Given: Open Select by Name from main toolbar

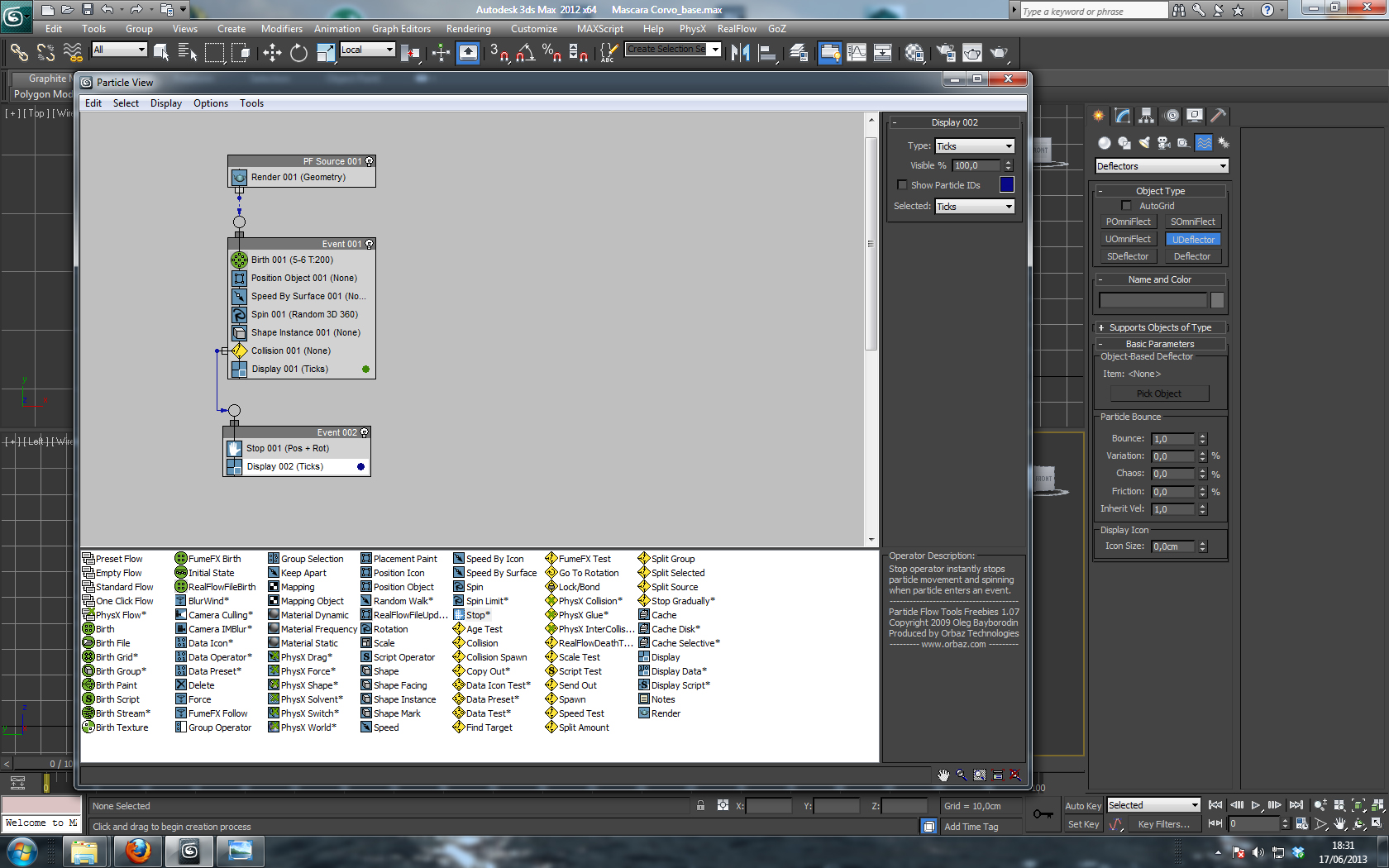Looking at the screenshot, I should coord(188,53).
